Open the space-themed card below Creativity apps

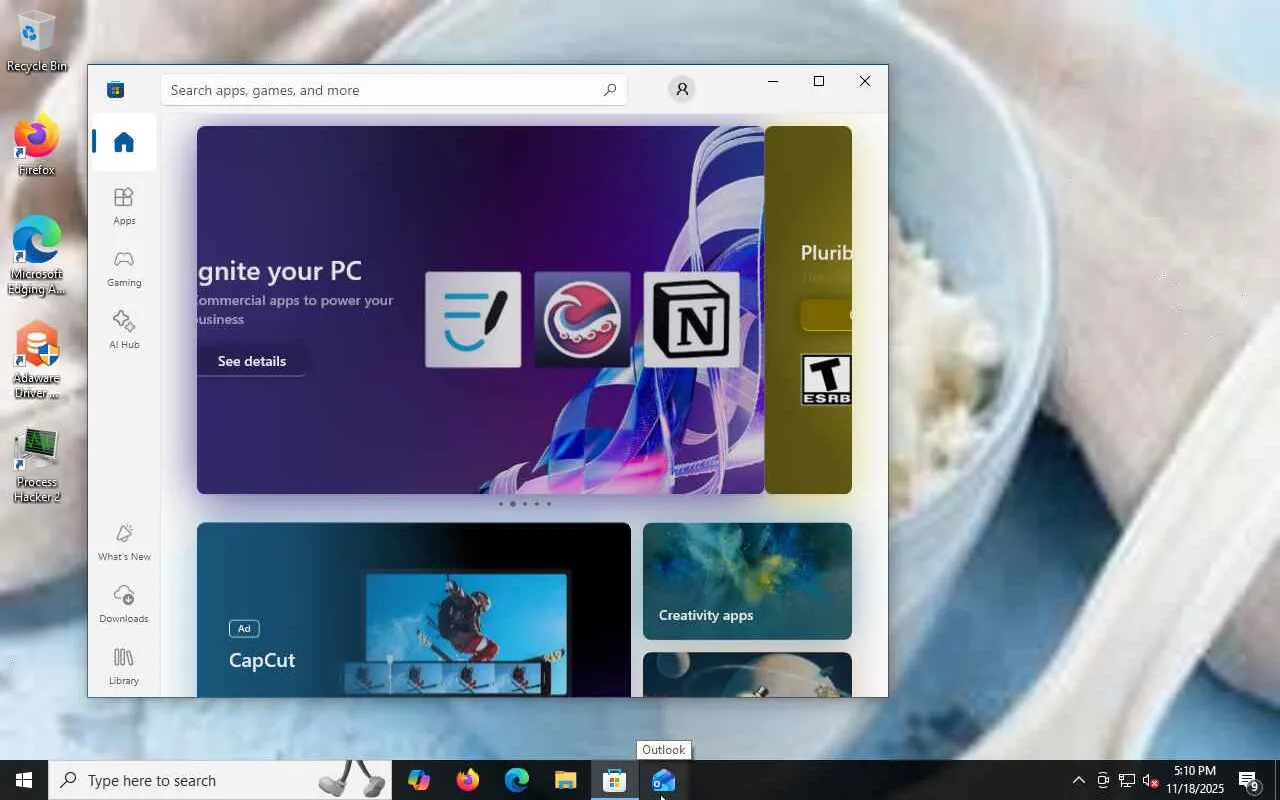[747, 675]
